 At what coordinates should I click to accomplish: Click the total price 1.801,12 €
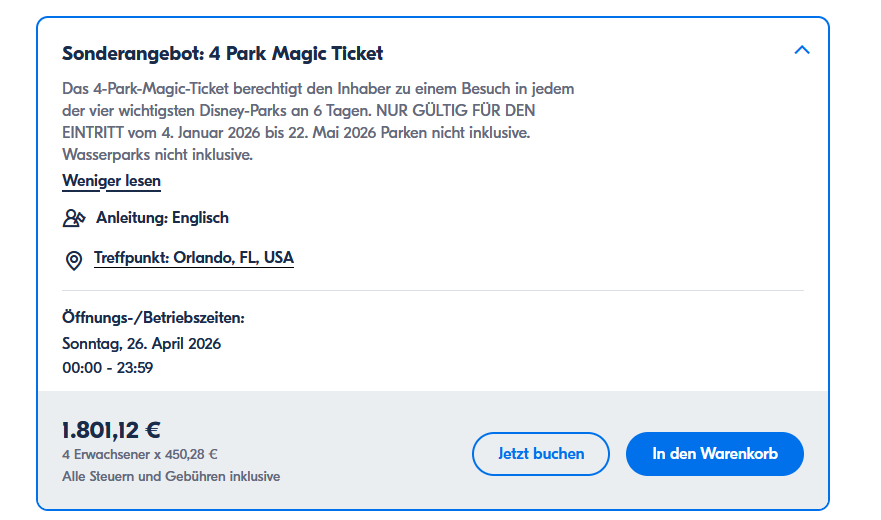(111, 430)
